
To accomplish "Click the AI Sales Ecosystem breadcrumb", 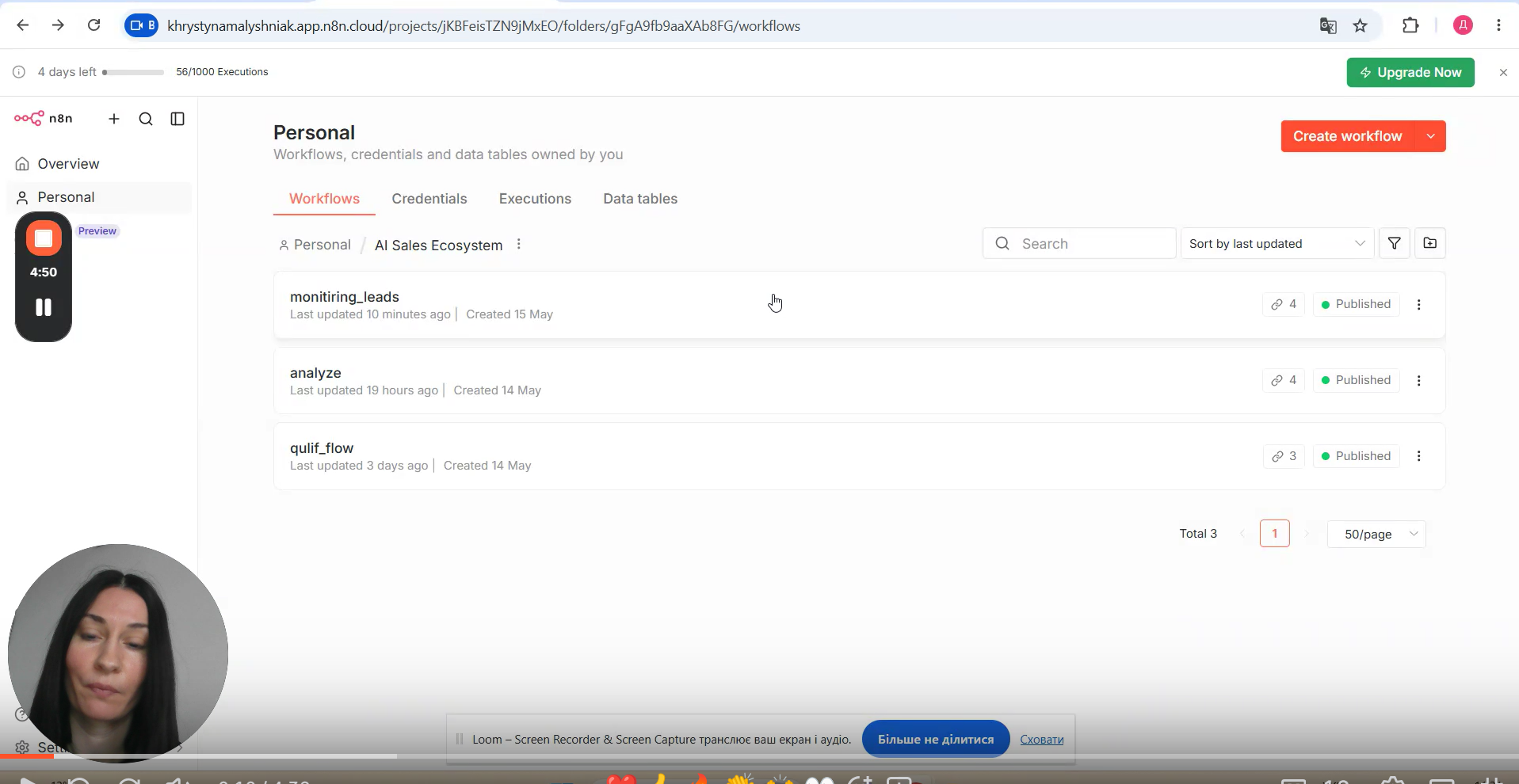I will click(438, 245).
